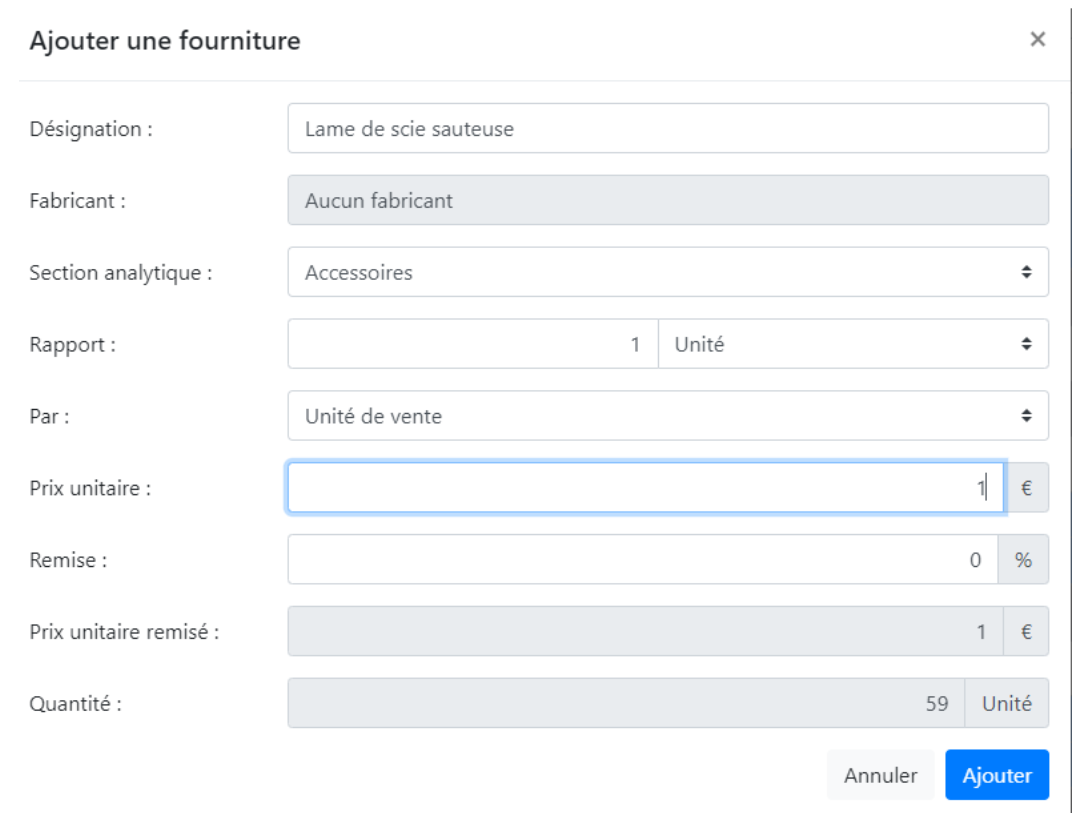Click the Quantité field showing 59

[x=625, y=704]
